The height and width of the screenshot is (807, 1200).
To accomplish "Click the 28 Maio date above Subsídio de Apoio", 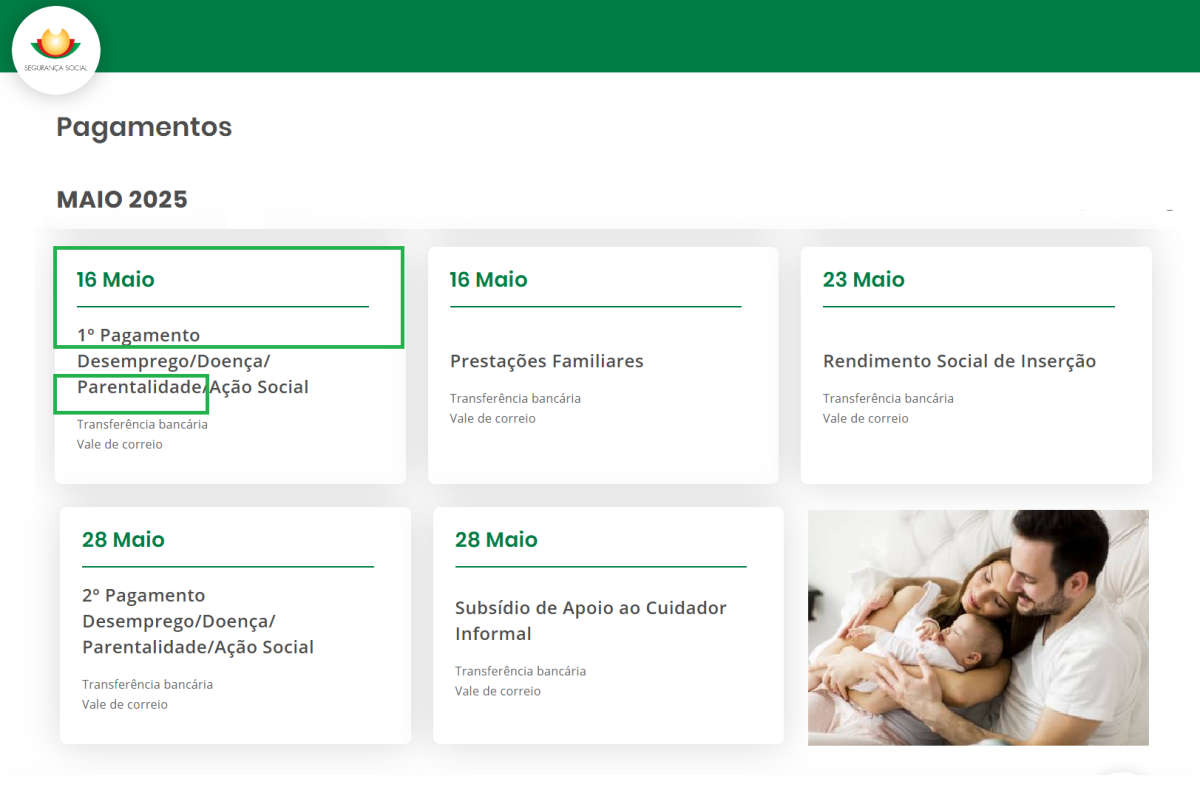I will pyautogui.click(x=496, y=540).
